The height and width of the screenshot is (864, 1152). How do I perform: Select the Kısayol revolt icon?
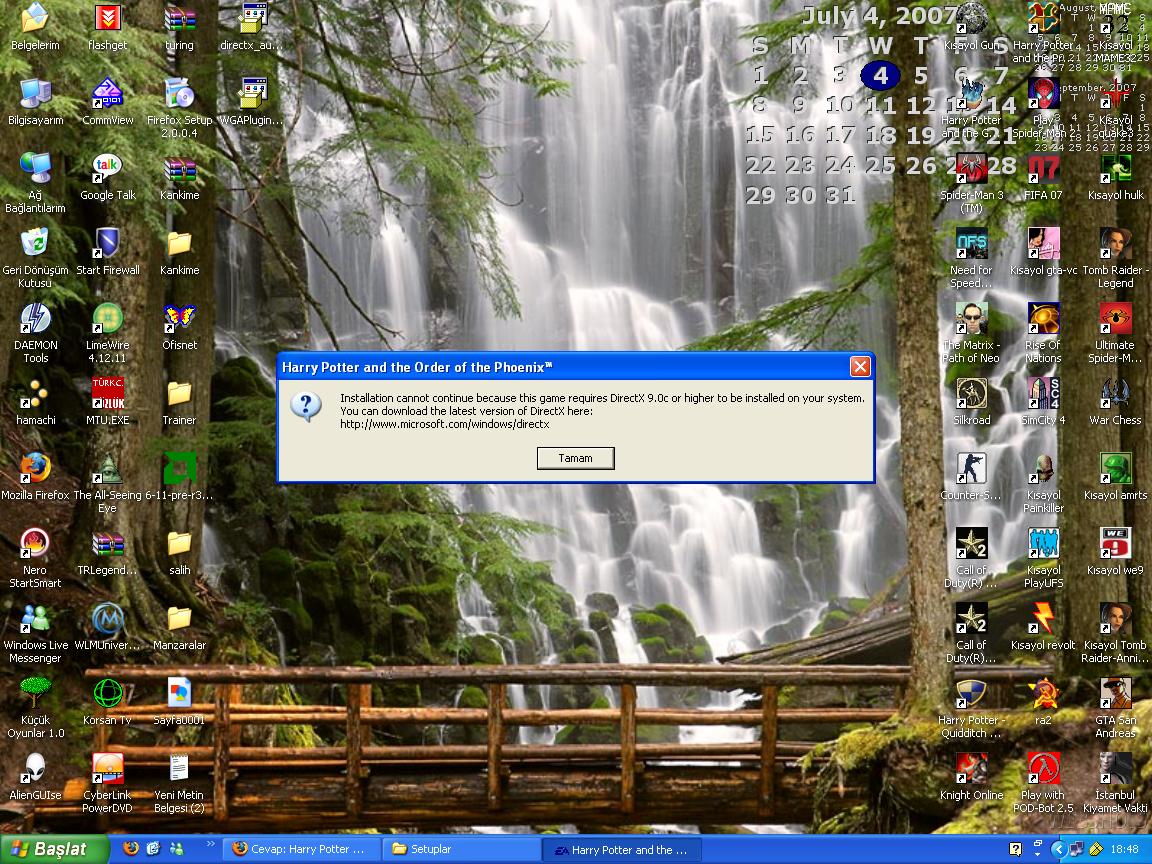tap(1043, 627)
